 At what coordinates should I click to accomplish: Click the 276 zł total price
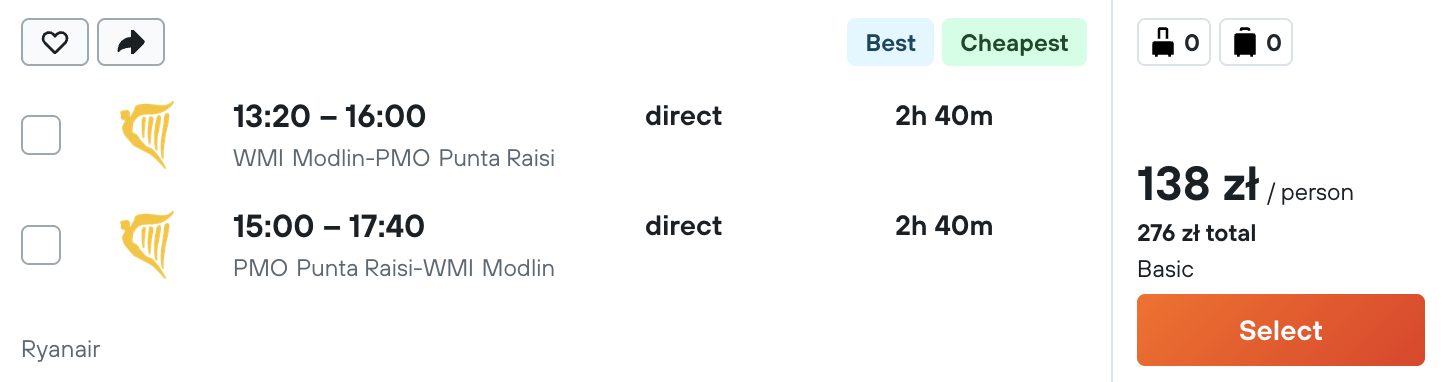[x=1196, y=234]
